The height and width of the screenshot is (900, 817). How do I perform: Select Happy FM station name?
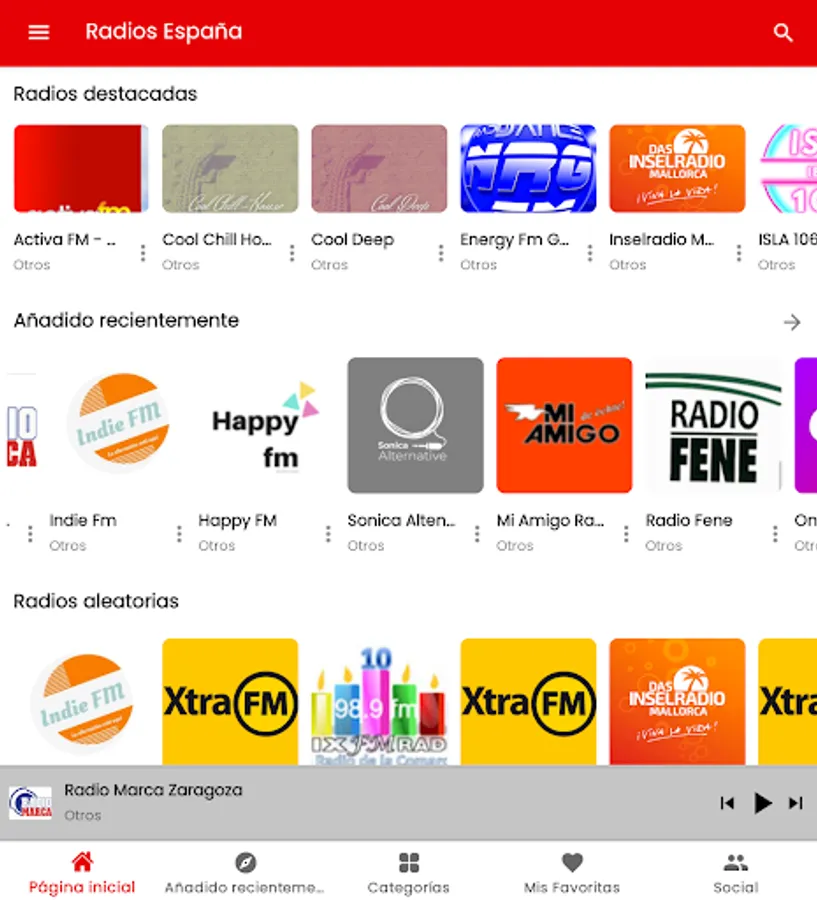(x=237, y=521)
